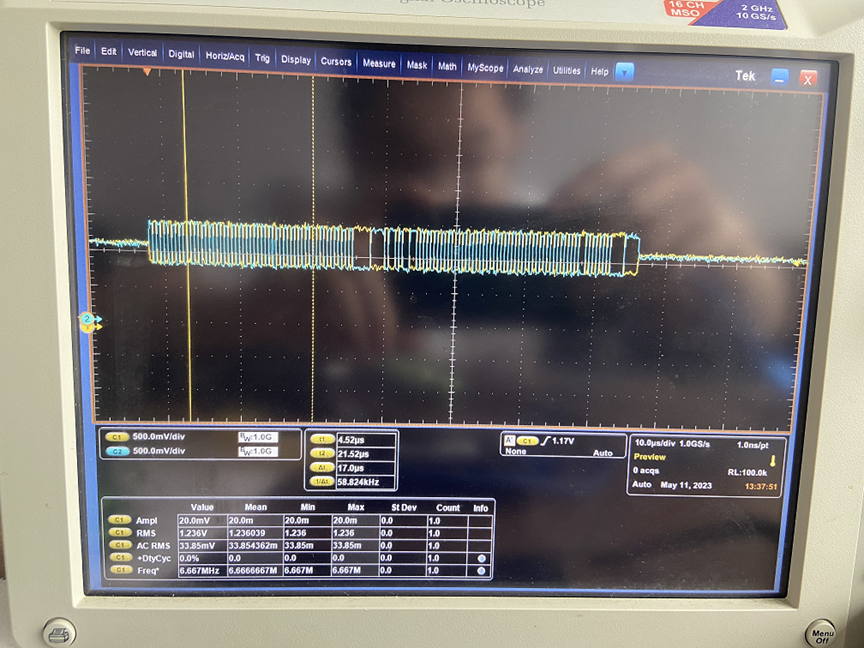This screenshot has width=864, height=648.
Task: Select the 10.0µs/div horizontal scale readout
Action: coord(654,443)
